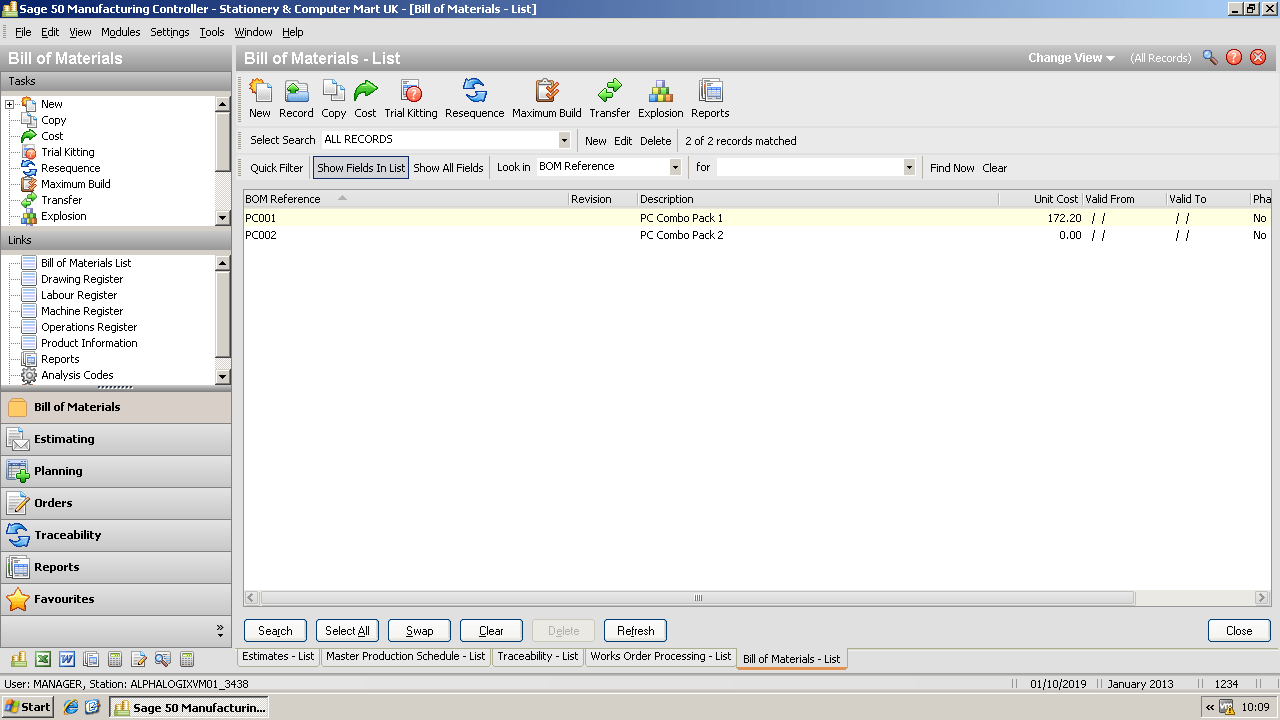Open Machine Register link

point(82,311)
